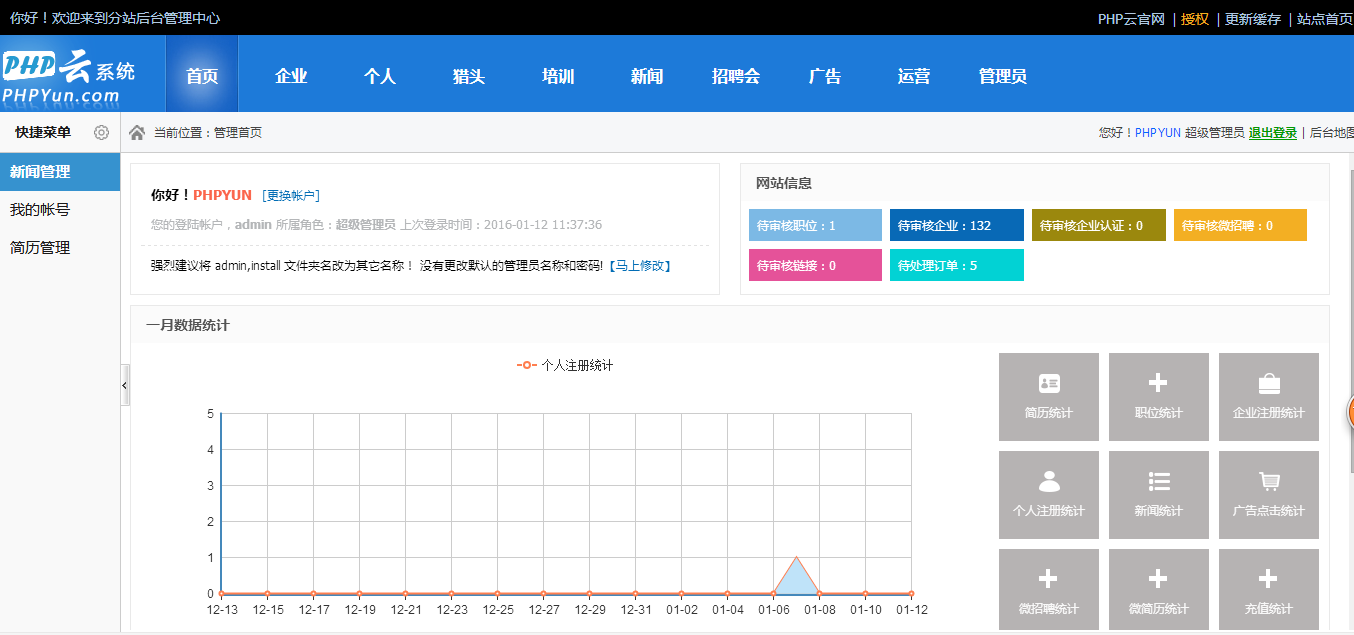Select 简历管理 in the quick menu
Viewport: 1354px width, 635px height.
40,248
